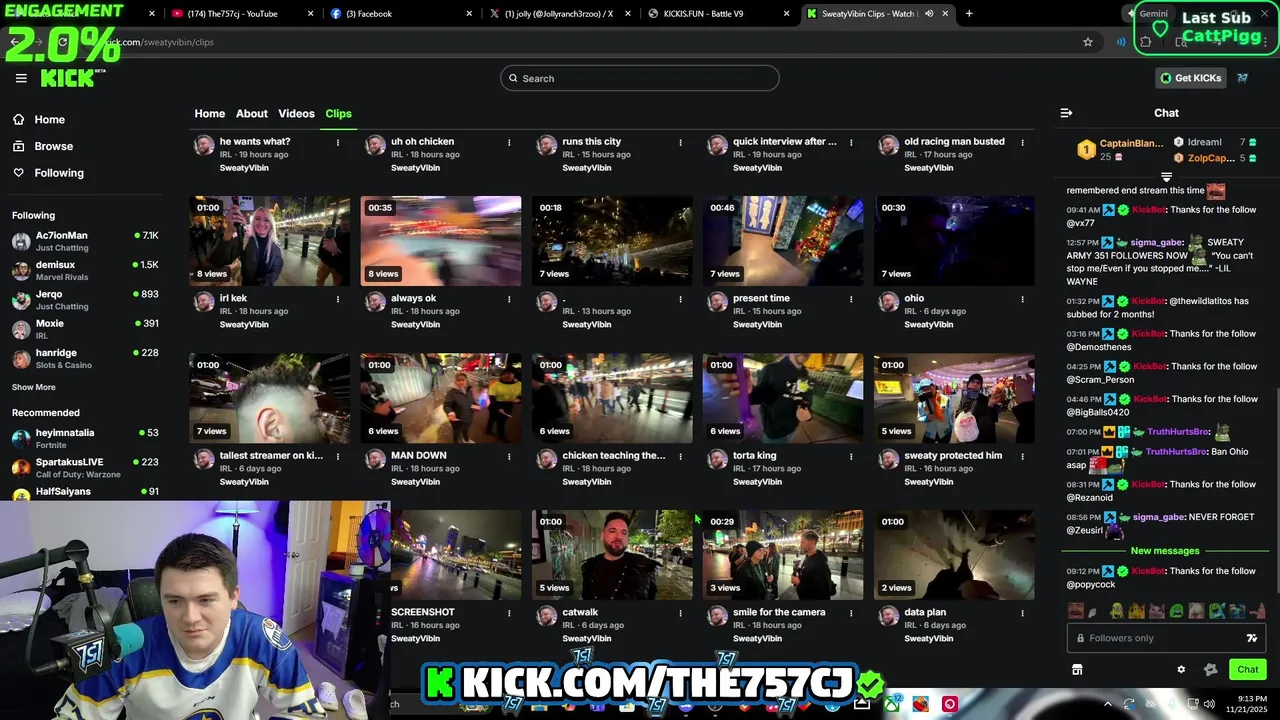Screen dimensions: 1280x720
Task: Switch to the YouTube The757cj browser tab
Action: 240,14
